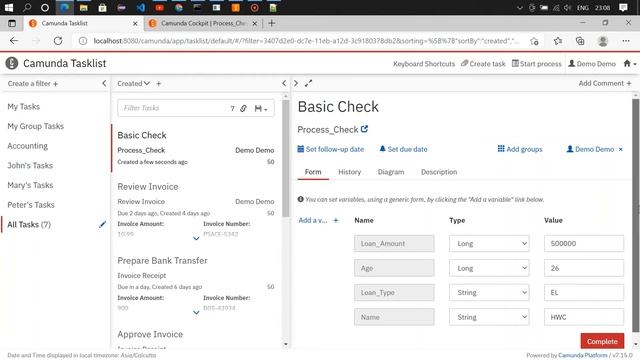This screenshot has height=360, width=640.
Task: Open the Type dropdown for Loan_Amount
Action: (x=489, y=243)
